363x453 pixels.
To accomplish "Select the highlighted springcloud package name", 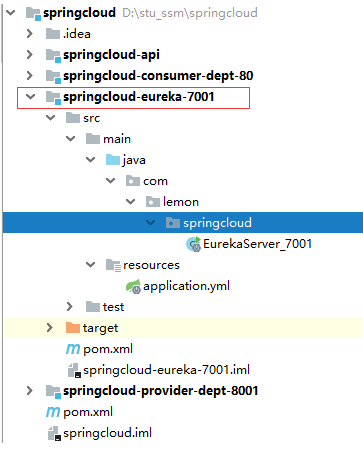I will 217,223.
